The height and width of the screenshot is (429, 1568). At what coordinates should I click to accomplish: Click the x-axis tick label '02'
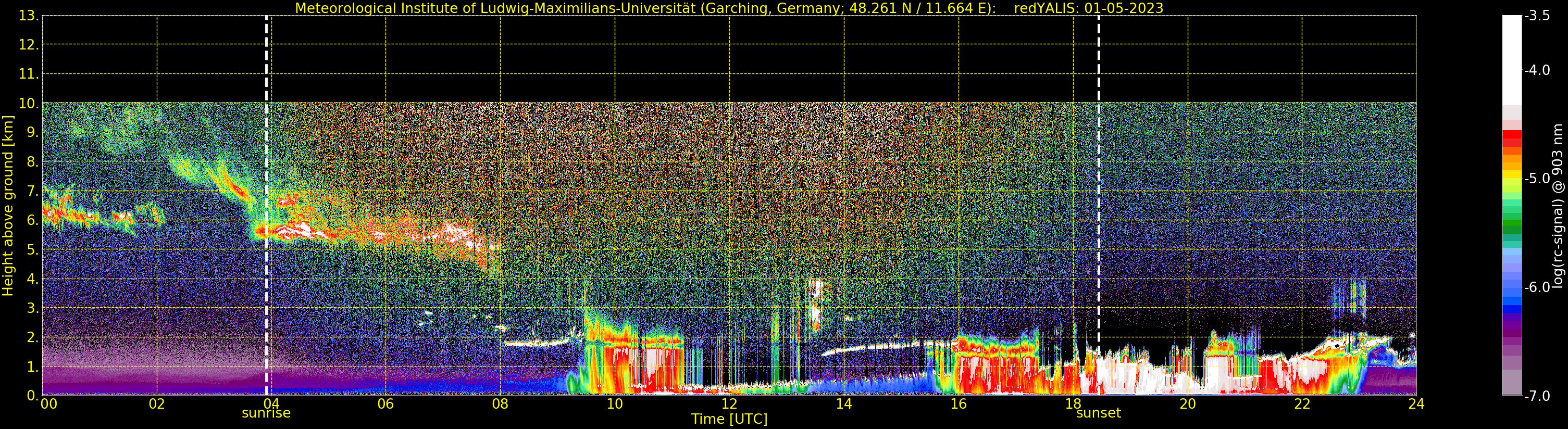point(156,404)
